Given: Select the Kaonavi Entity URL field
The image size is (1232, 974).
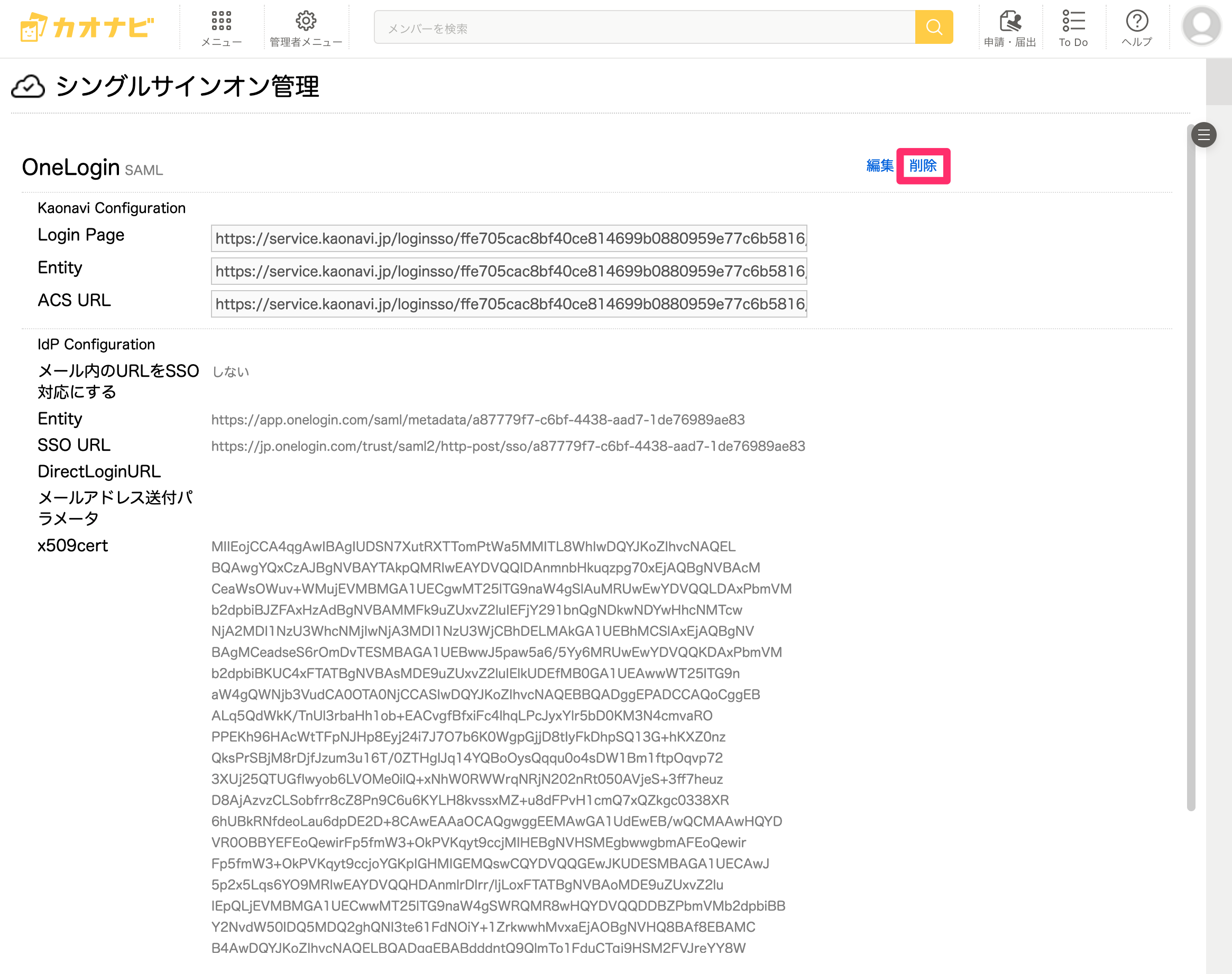Looking at the screenshot, I should pos(509,271).
